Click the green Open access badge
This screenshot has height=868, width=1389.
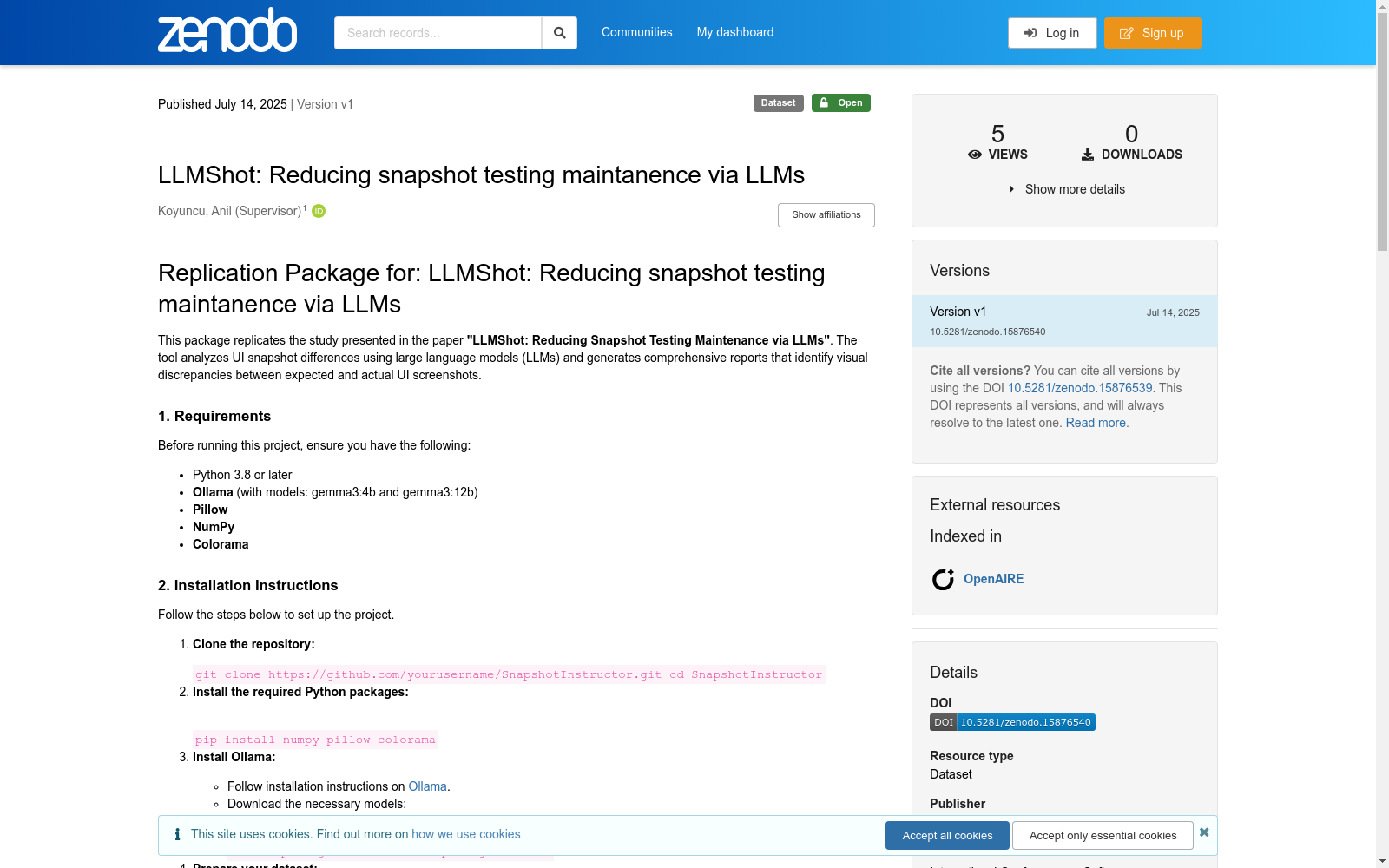coord(841,102)
